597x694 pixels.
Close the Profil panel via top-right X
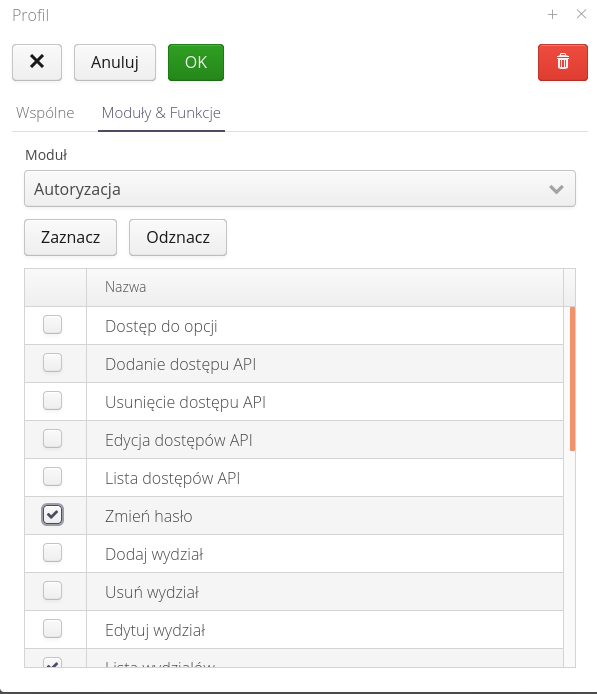click(582, 14)
